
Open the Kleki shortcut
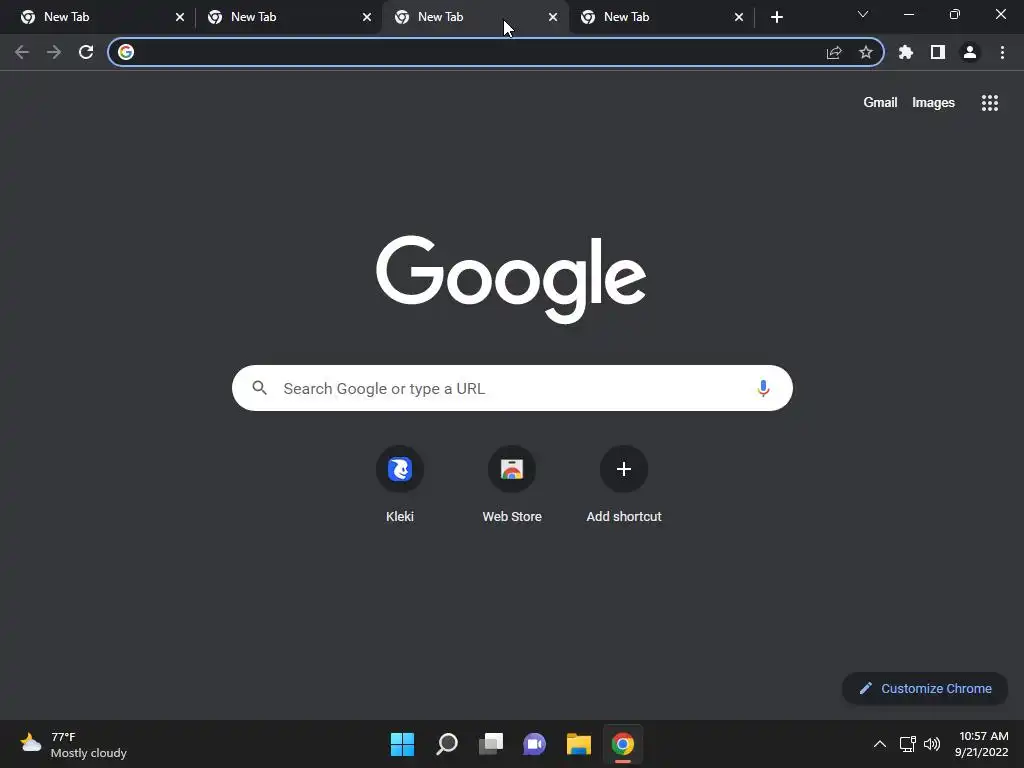(x=400, y=485)
